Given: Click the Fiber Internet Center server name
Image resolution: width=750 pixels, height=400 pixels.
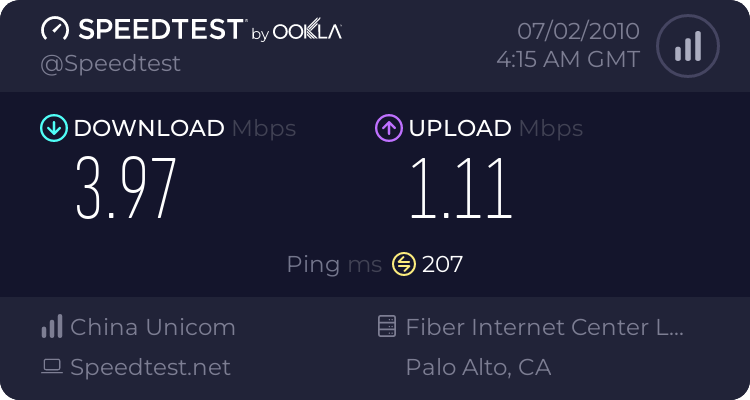Looking at the screenshot, I should tap(545, 327).
